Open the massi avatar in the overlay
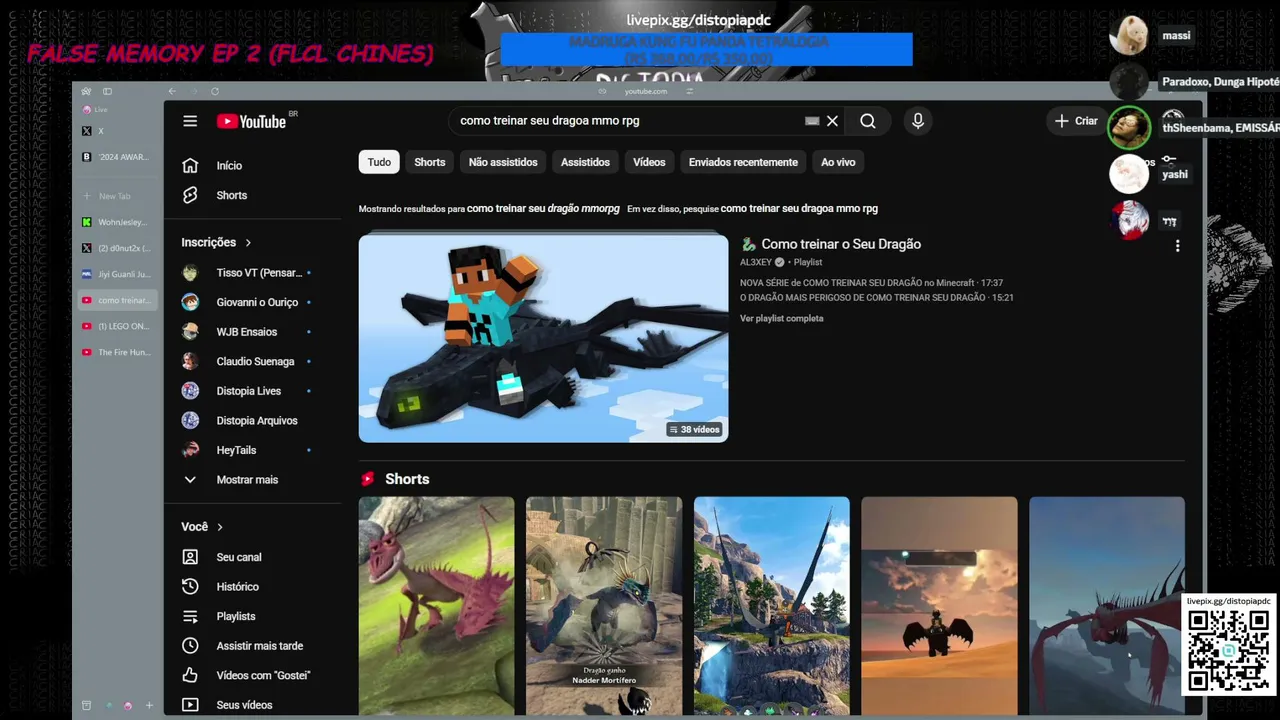This screenshot has width=1280, height=720. click(x=1129, y=36)
